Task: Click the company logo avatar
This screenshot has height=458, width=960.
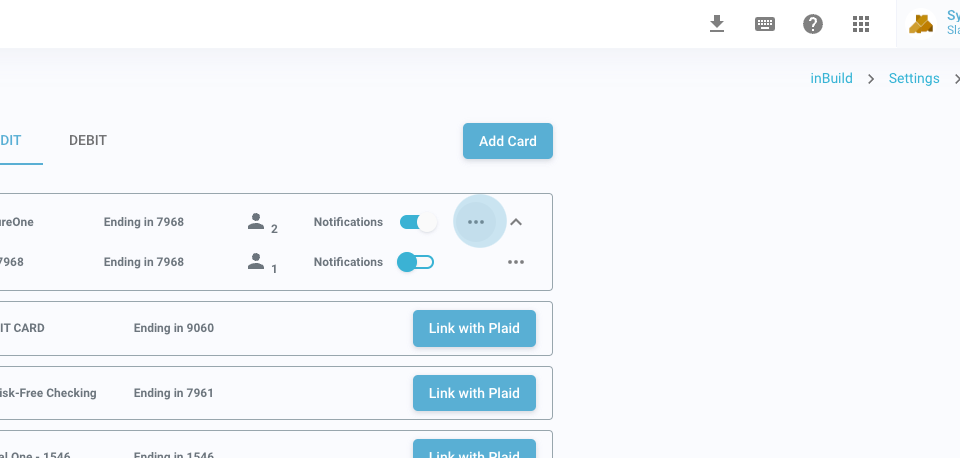Action: coord(921,24)
